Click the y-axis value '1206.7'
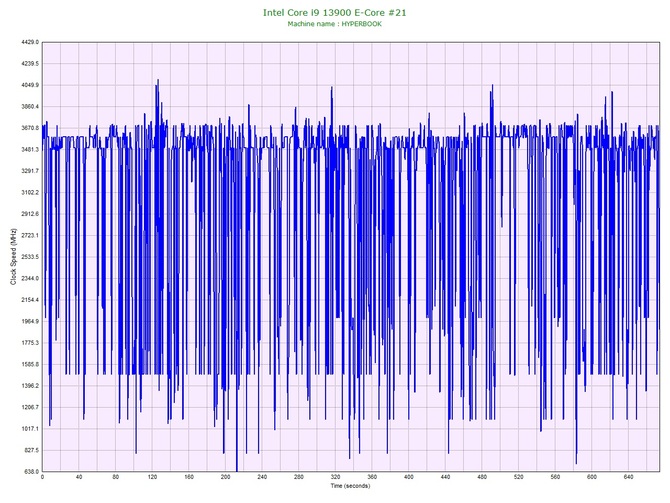The width and height of the screenshot is (670, 503). [x=30, y=407]
